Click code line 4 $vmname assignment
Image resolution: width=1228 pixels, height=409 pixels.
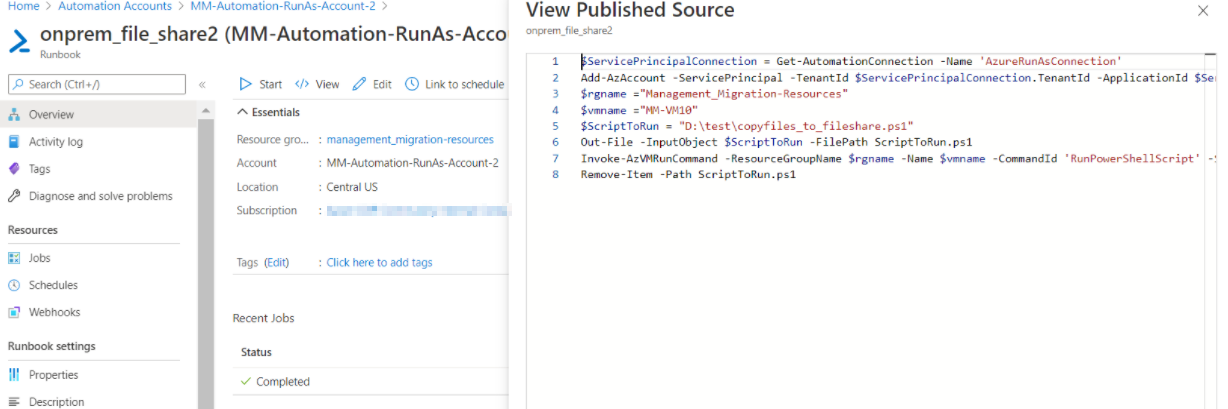640,109
